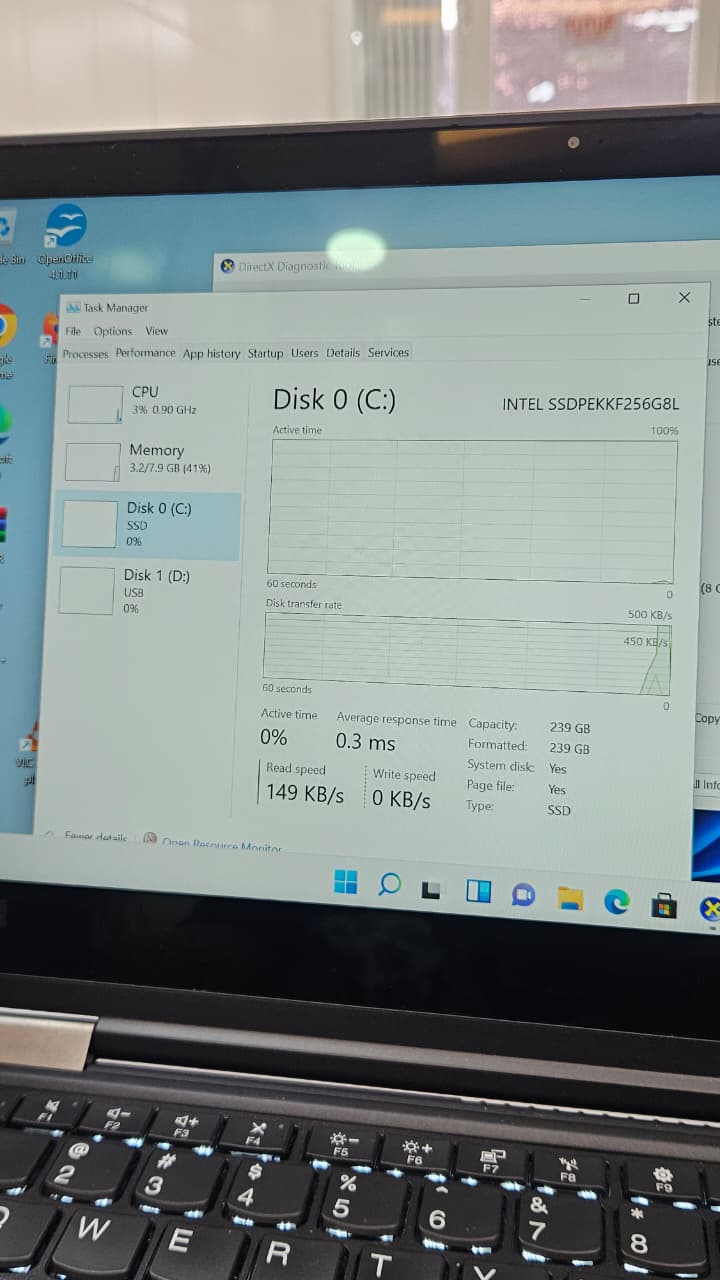
Task: Open Microsoft Store from taskbar
Action: [664, 906]
